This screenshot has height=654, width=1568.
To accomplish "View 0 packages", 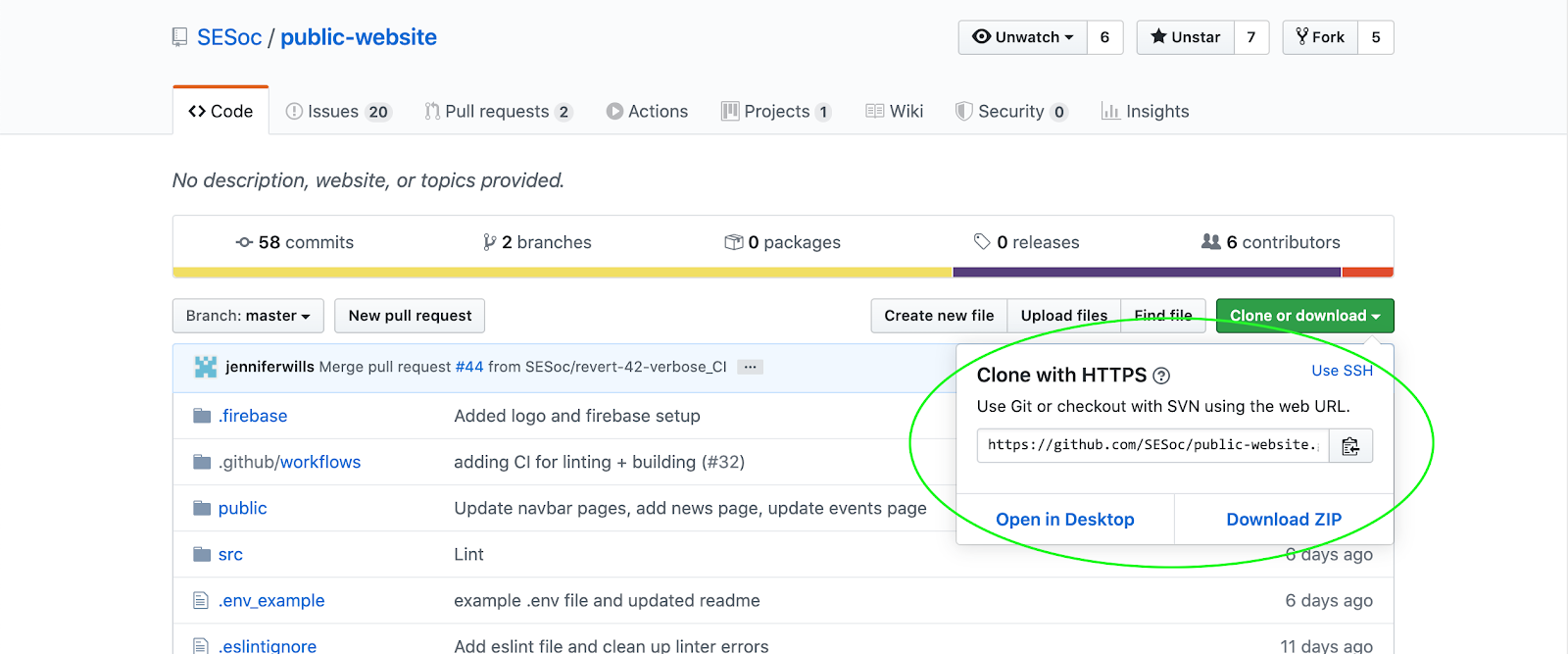I will [783, 242].
